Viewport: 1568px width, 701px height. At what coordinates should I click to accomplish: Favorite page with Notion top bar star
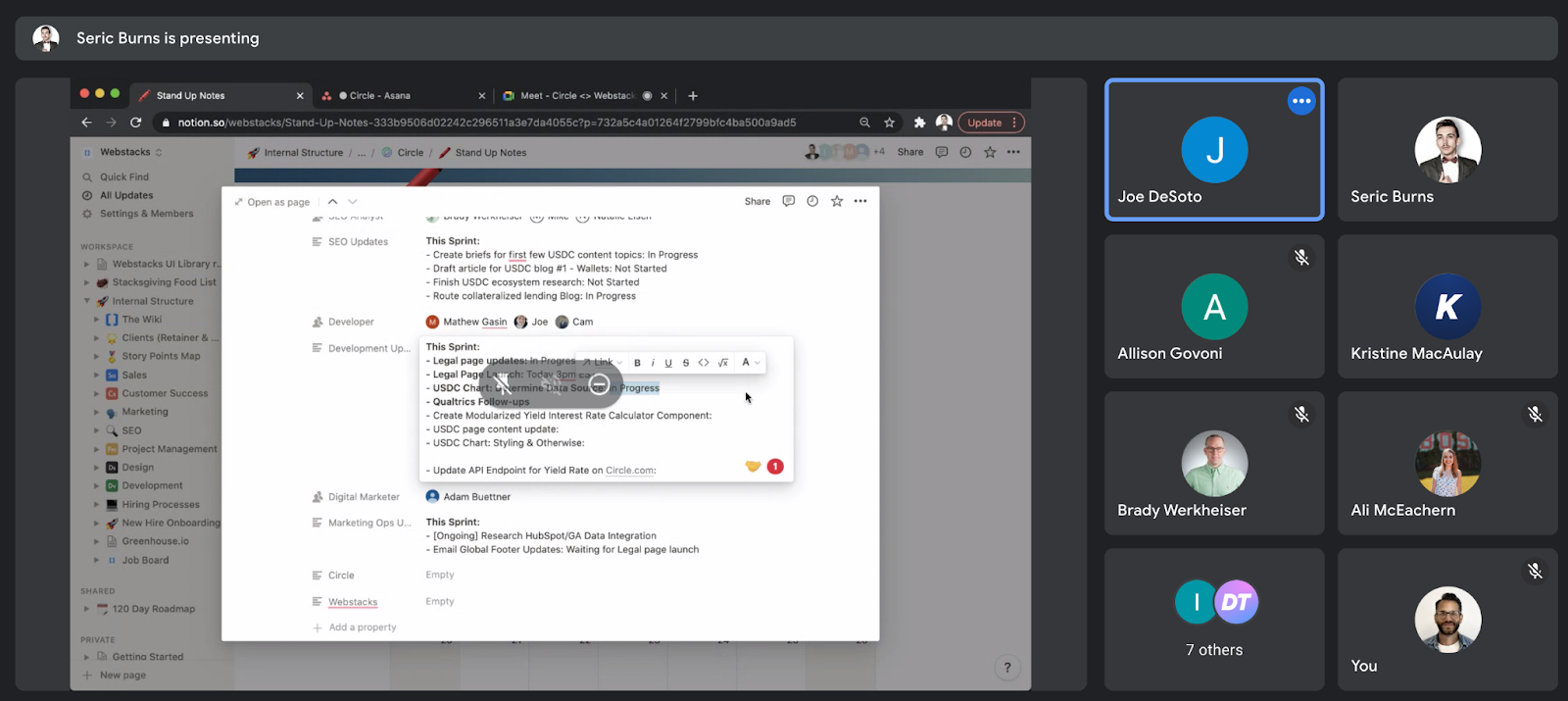[x=990, y=152]
